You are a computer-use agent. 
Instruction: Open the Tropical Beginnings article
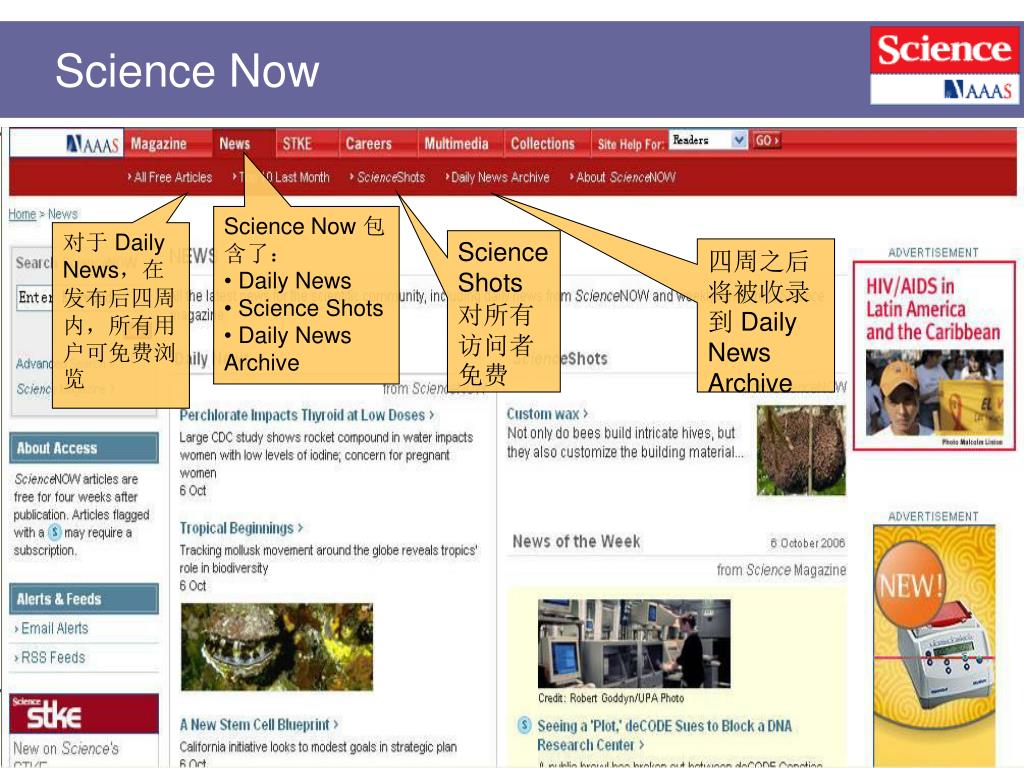click(241, 528)
